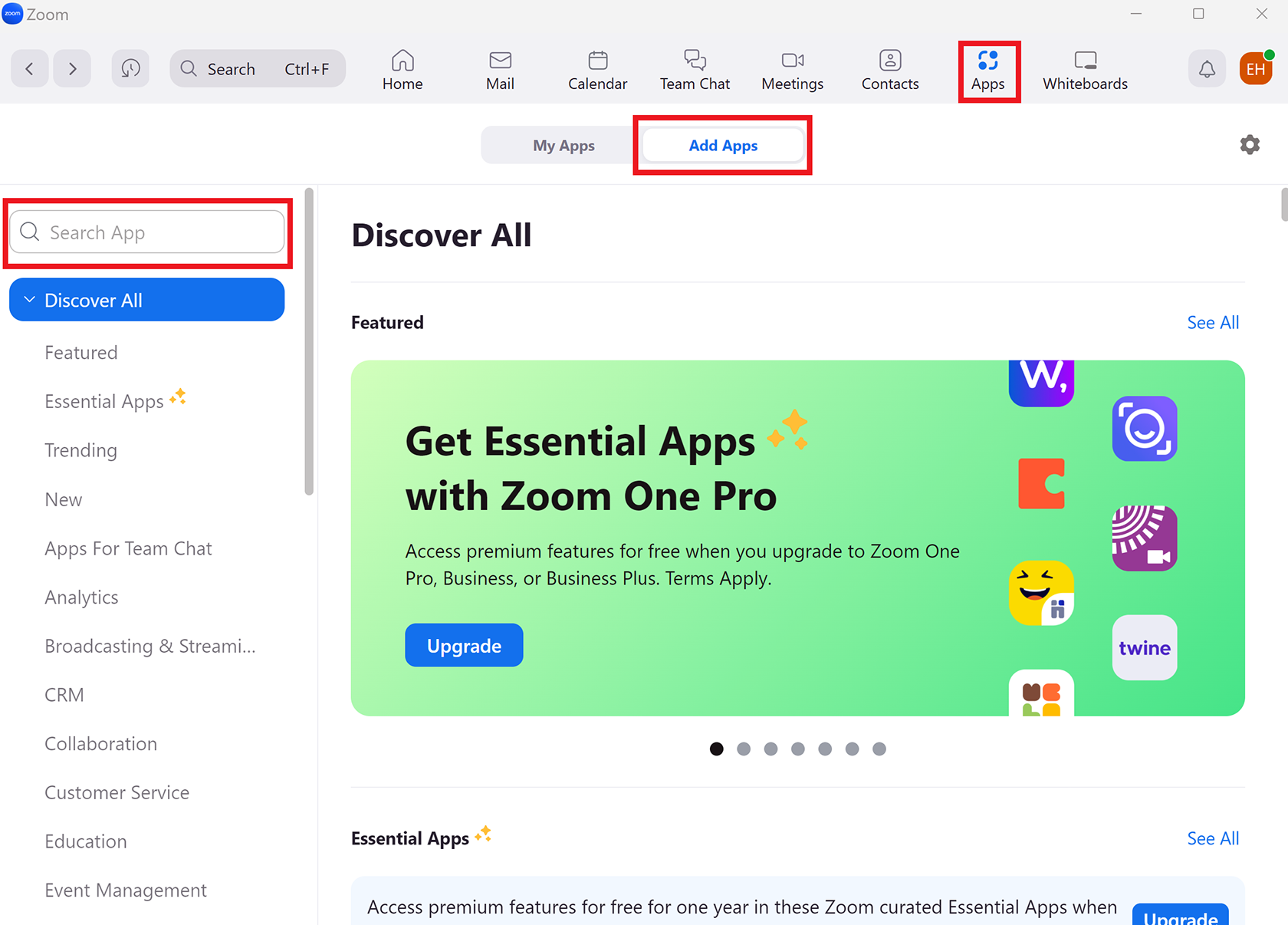Click the sidebar category scrollbar
The height and width of the screenshot is (925, 1288).
pyautogui.click(x=309, y=342)
